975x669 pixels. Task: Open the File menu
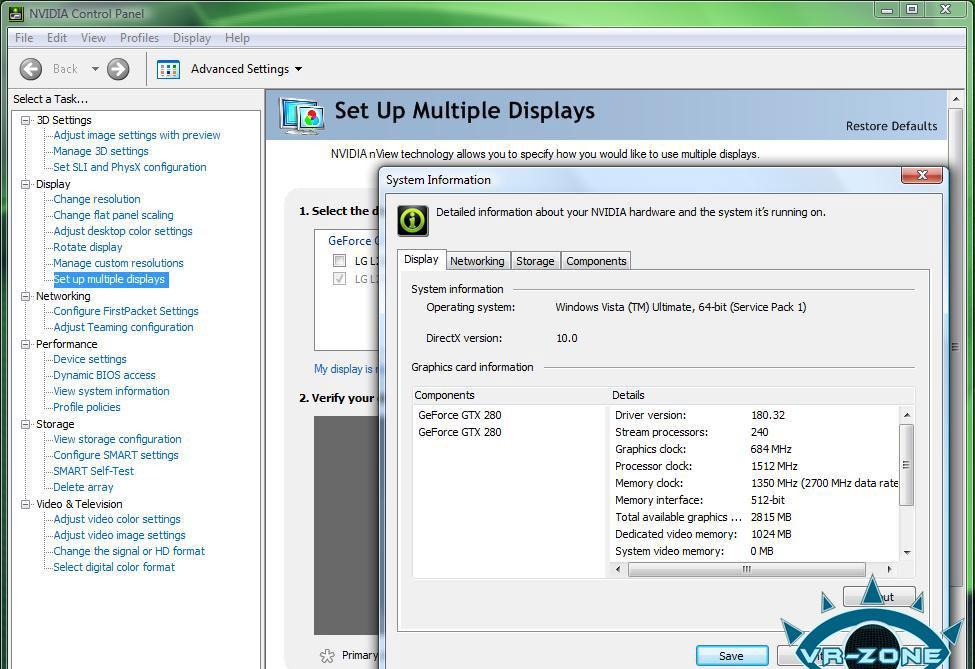(24, 38)
